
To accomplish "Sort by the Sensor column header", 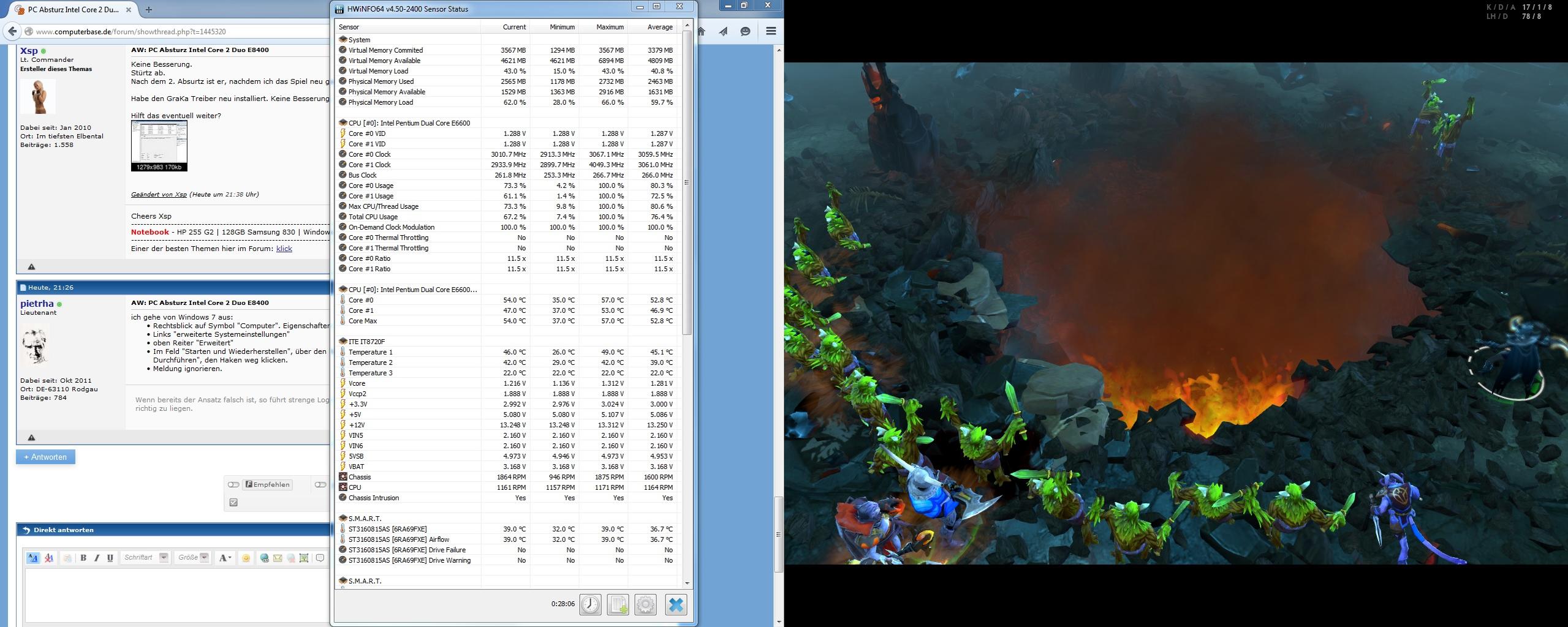I will tap(408, 27).
